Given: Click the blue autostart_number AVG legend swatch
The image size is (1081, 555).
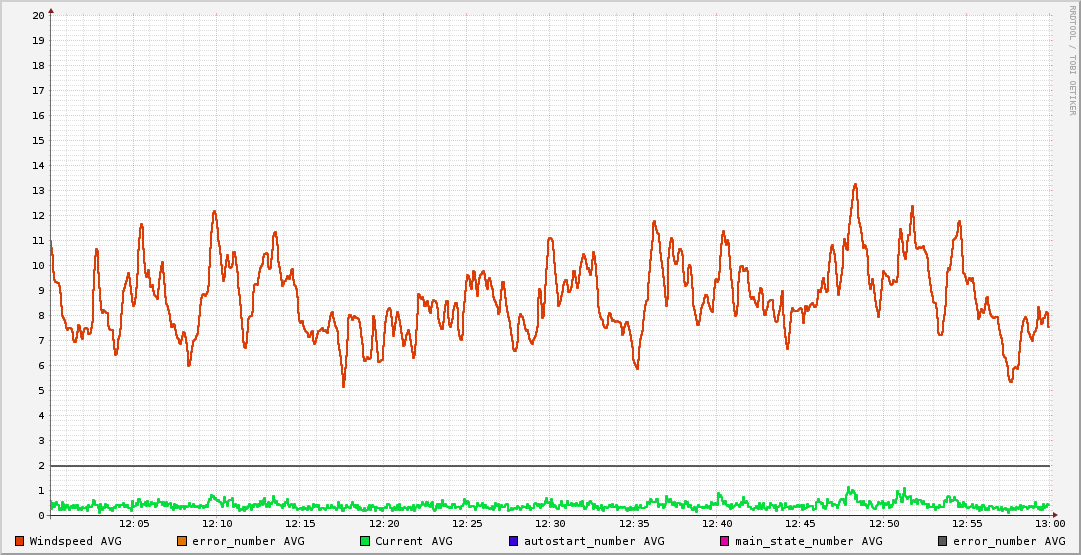Looking at the screenshot, I should (x=514, y=541).
